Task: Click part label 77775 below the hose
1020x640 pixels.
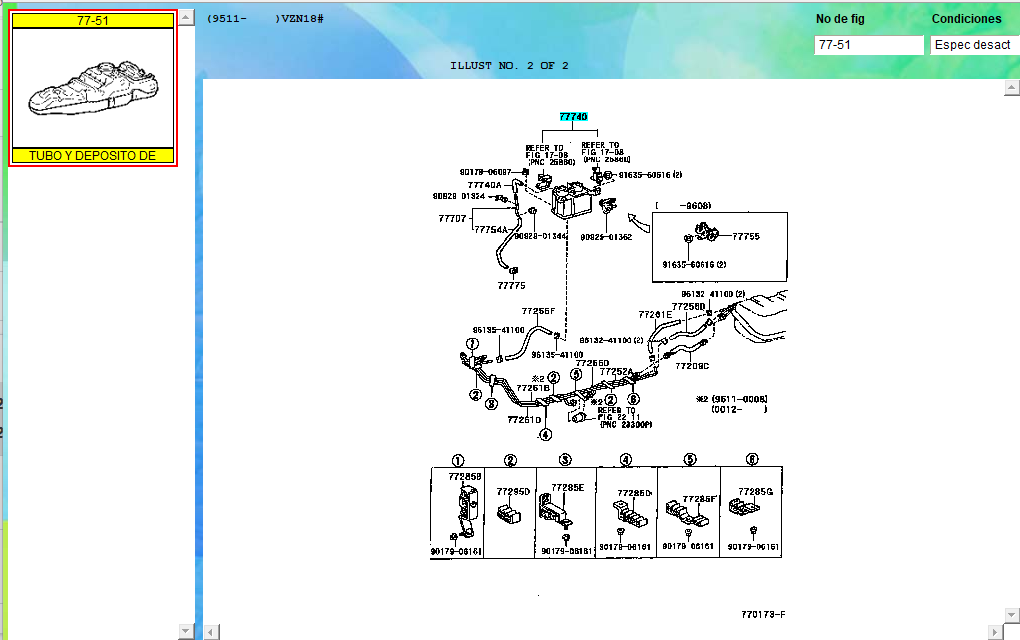Action: (511, 285)
